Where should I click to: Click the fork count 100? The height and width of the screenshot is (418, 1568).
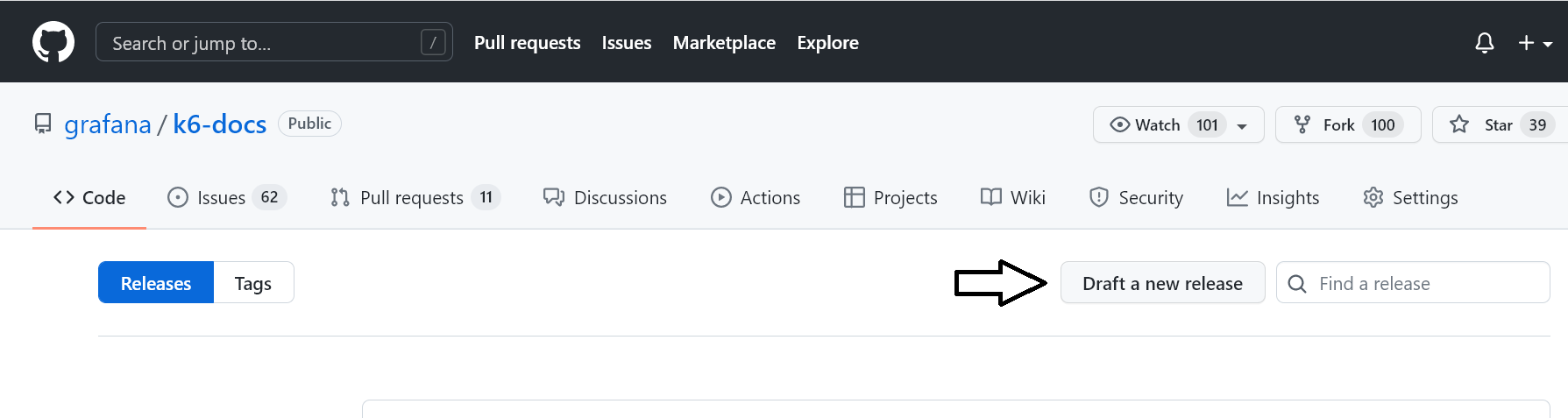click(1383, 124)
